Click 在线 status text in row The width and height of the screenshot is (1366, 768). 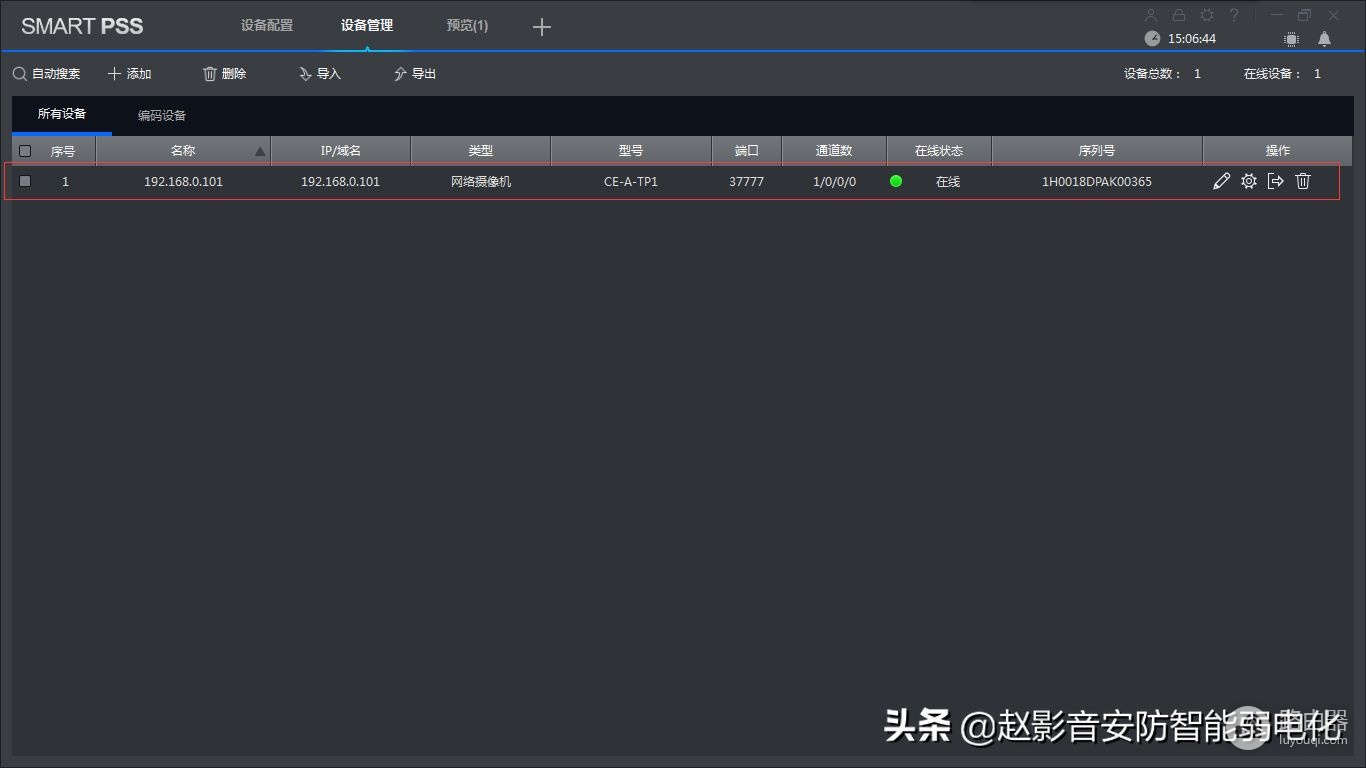click(948, 182)
